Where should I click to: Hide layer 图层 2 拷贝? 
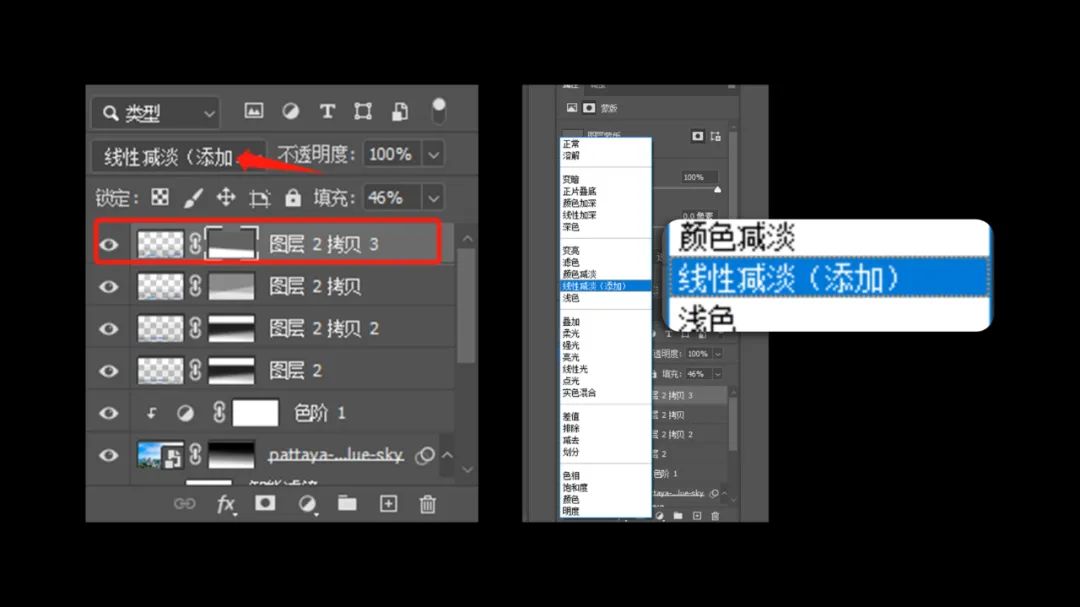click(109, 287)
